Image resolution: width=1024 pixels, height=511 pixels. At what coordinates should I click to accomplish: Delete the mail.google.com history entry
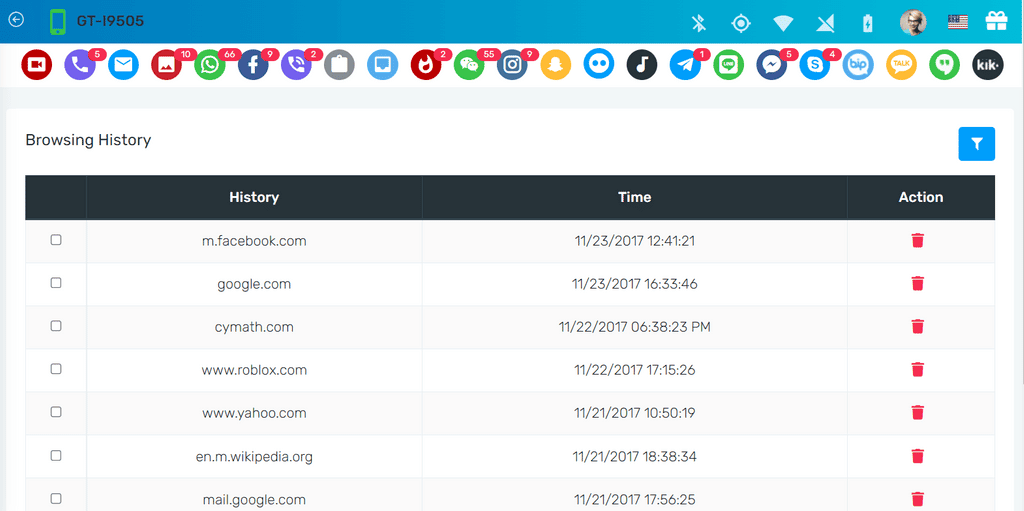click(918, 499)
